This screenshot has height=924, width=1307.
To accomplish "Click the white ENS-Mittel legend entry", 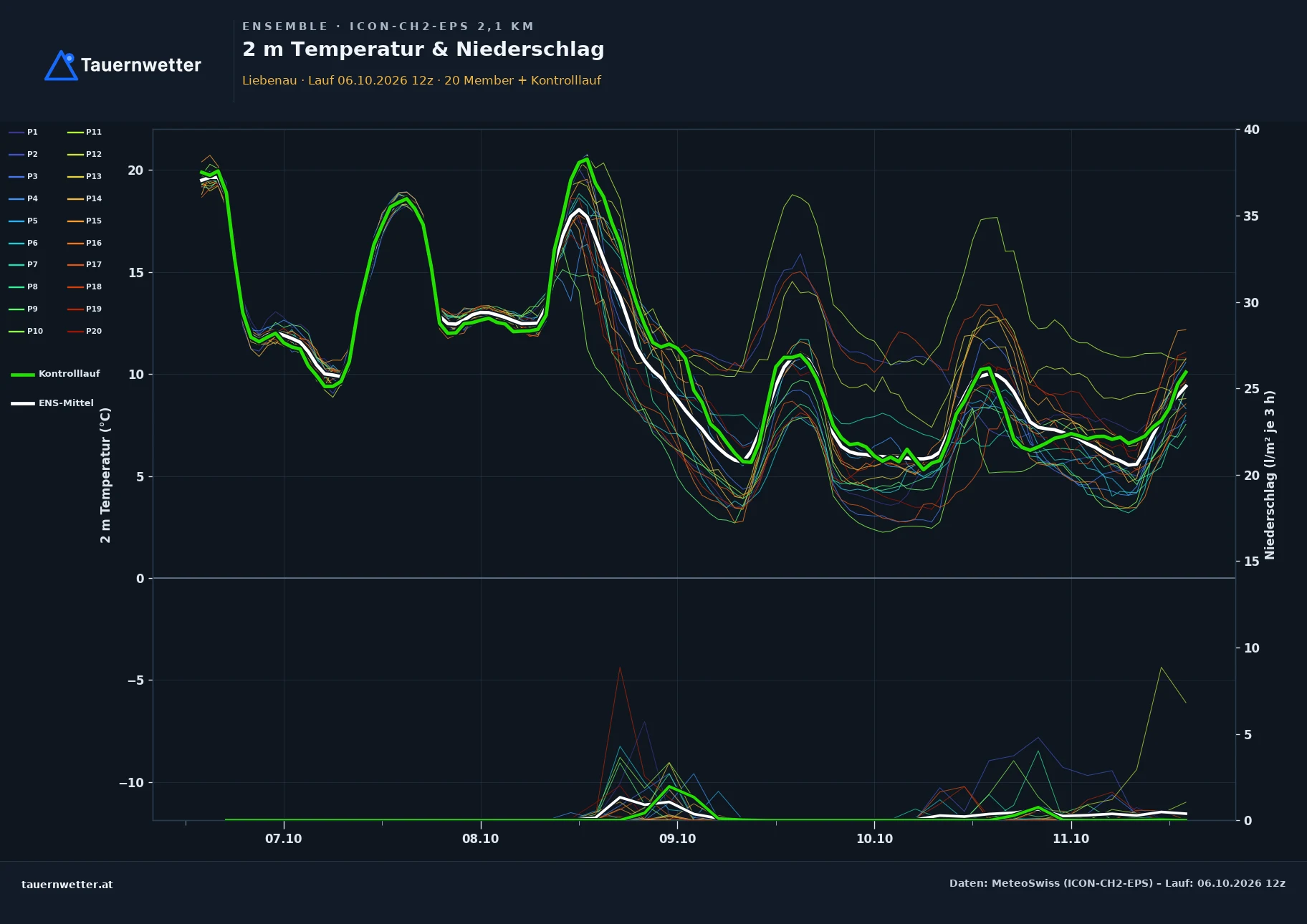I will pos(52,403).
